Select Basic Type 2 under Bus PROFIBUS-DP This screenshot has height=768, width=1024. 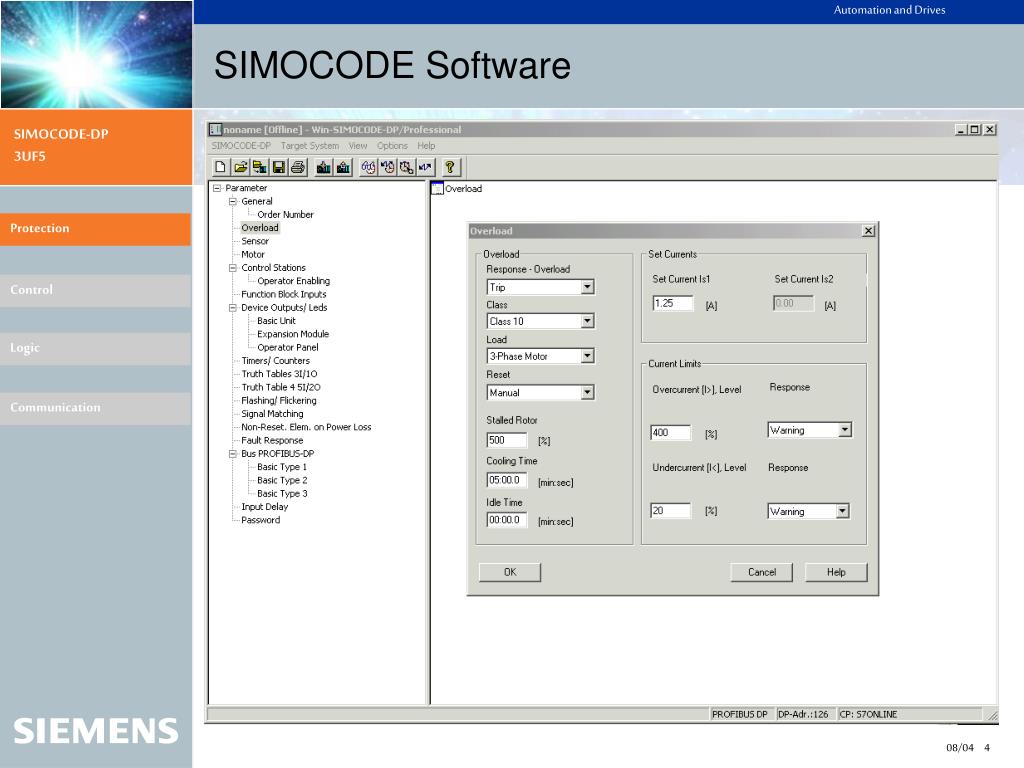(x=282, y=480)
